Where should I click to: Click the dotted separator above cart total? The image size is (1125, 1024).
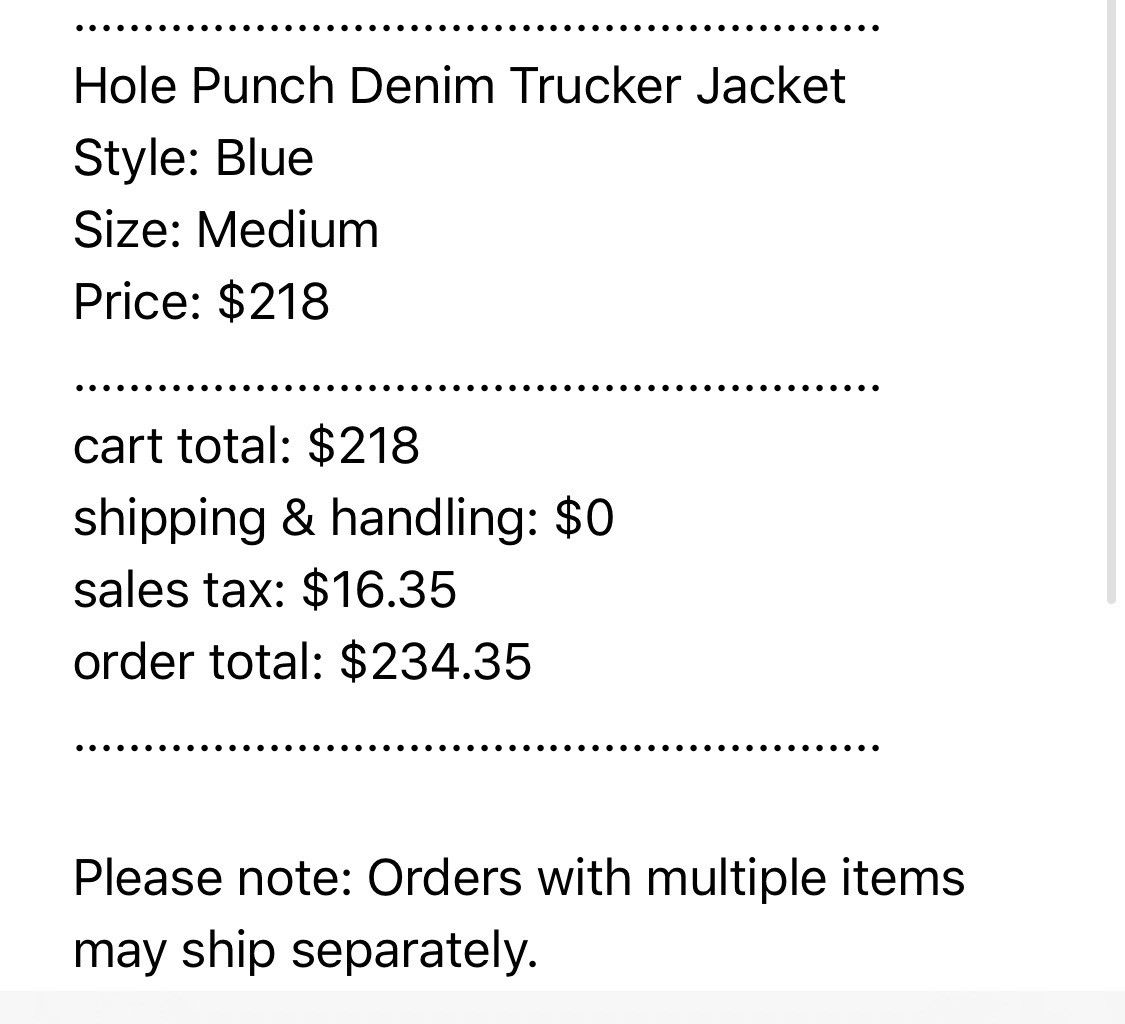click(477, 385)
